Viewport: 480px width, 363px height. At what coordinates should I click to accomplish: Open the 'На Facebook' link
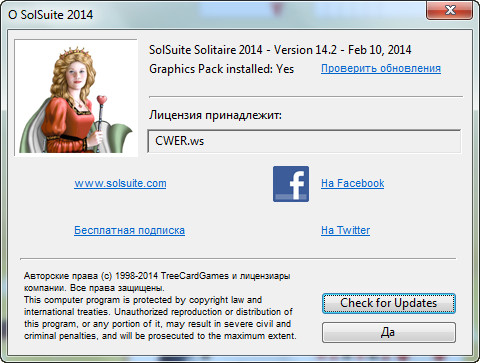click(352, 183)
